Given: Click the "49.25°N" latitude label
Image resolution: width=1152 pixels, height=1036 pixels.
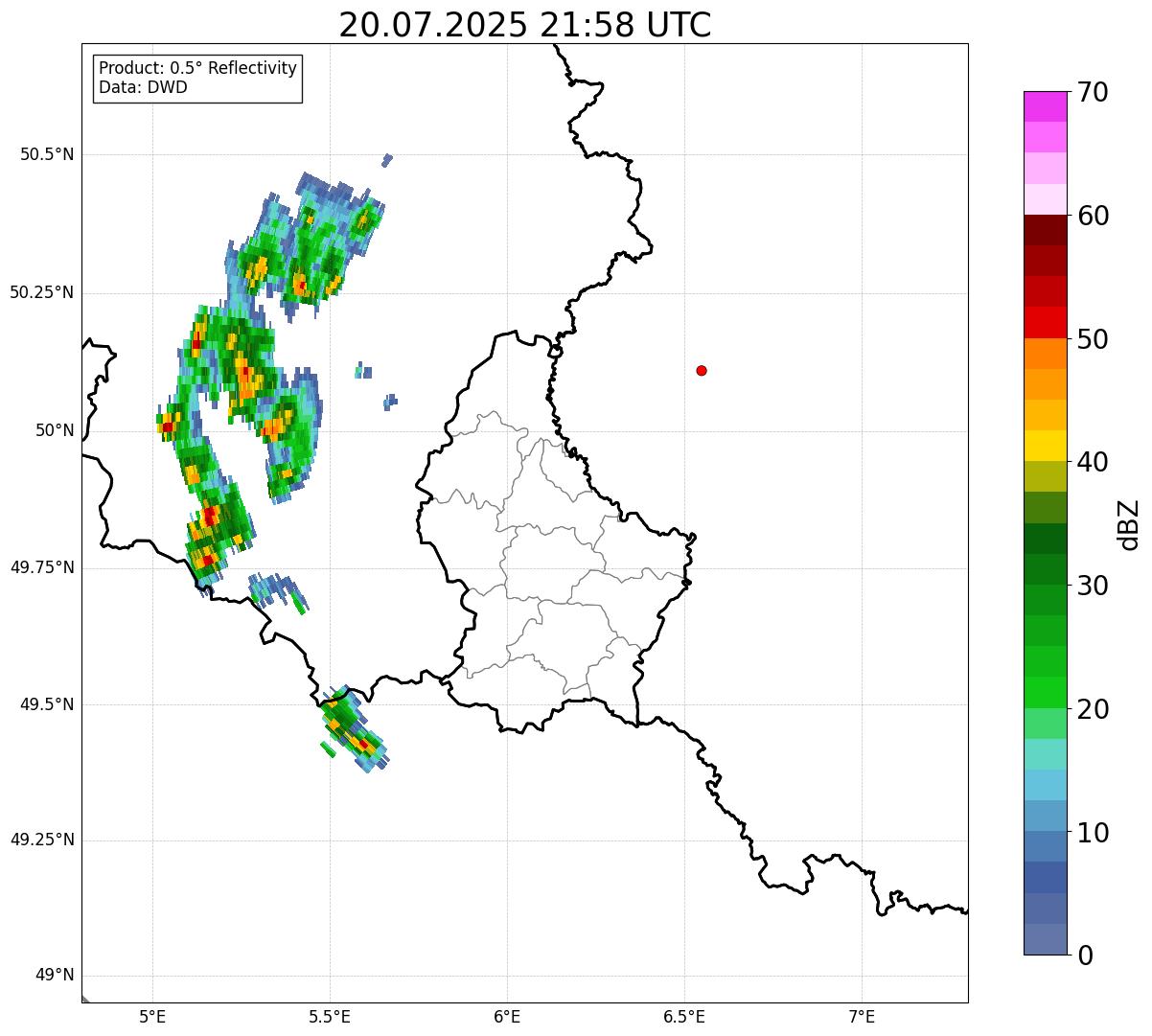Looking at the screenshot, I should (x=42, y=840).
